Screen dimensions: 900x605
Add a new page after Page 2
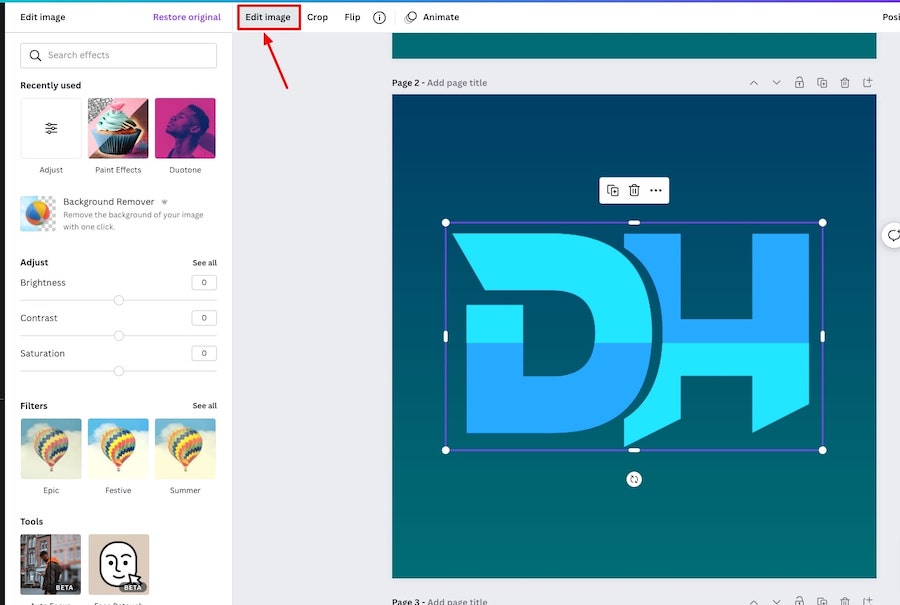coord(867,83)
